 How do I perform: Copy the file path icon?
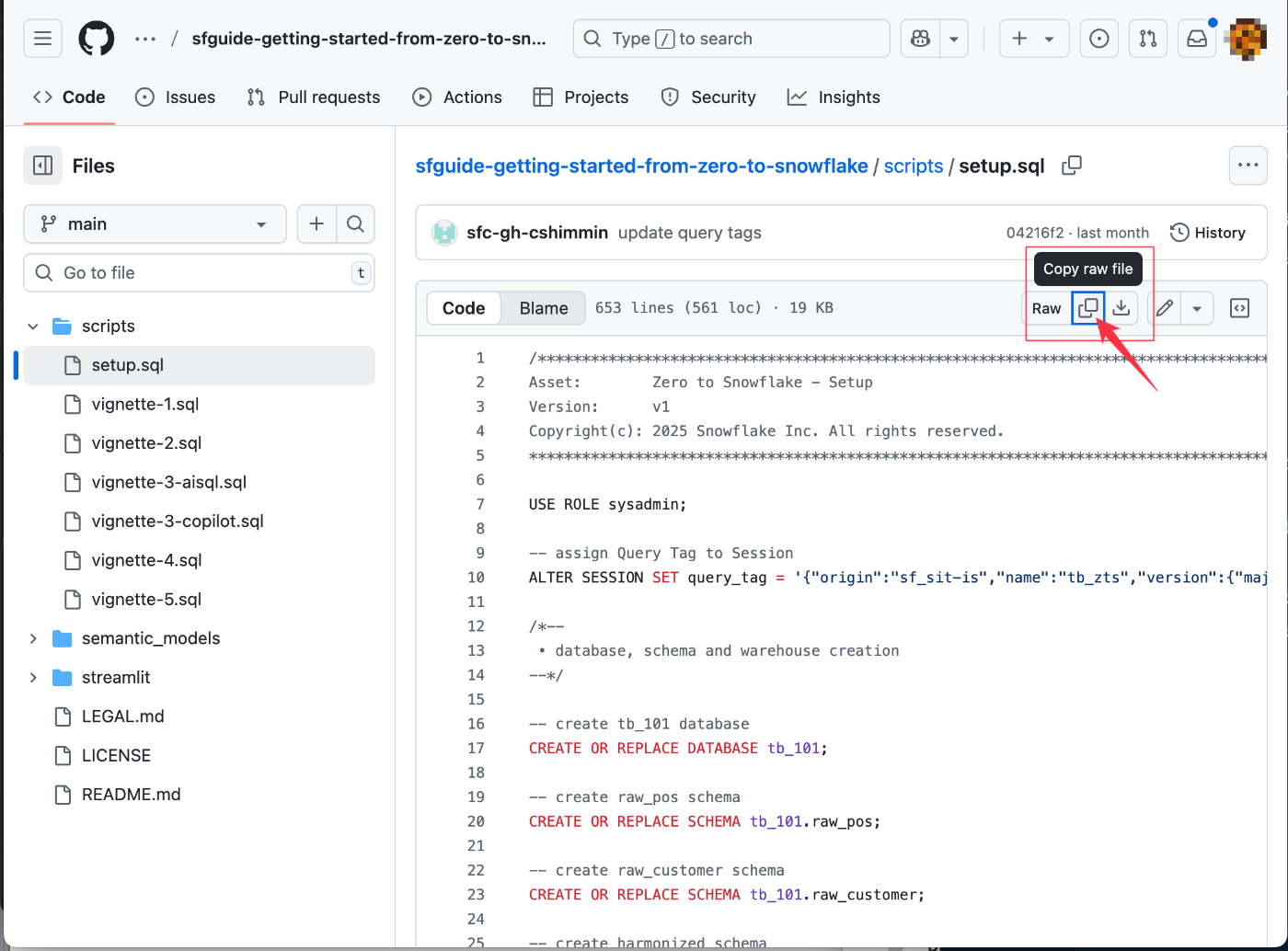point(1072,166)
